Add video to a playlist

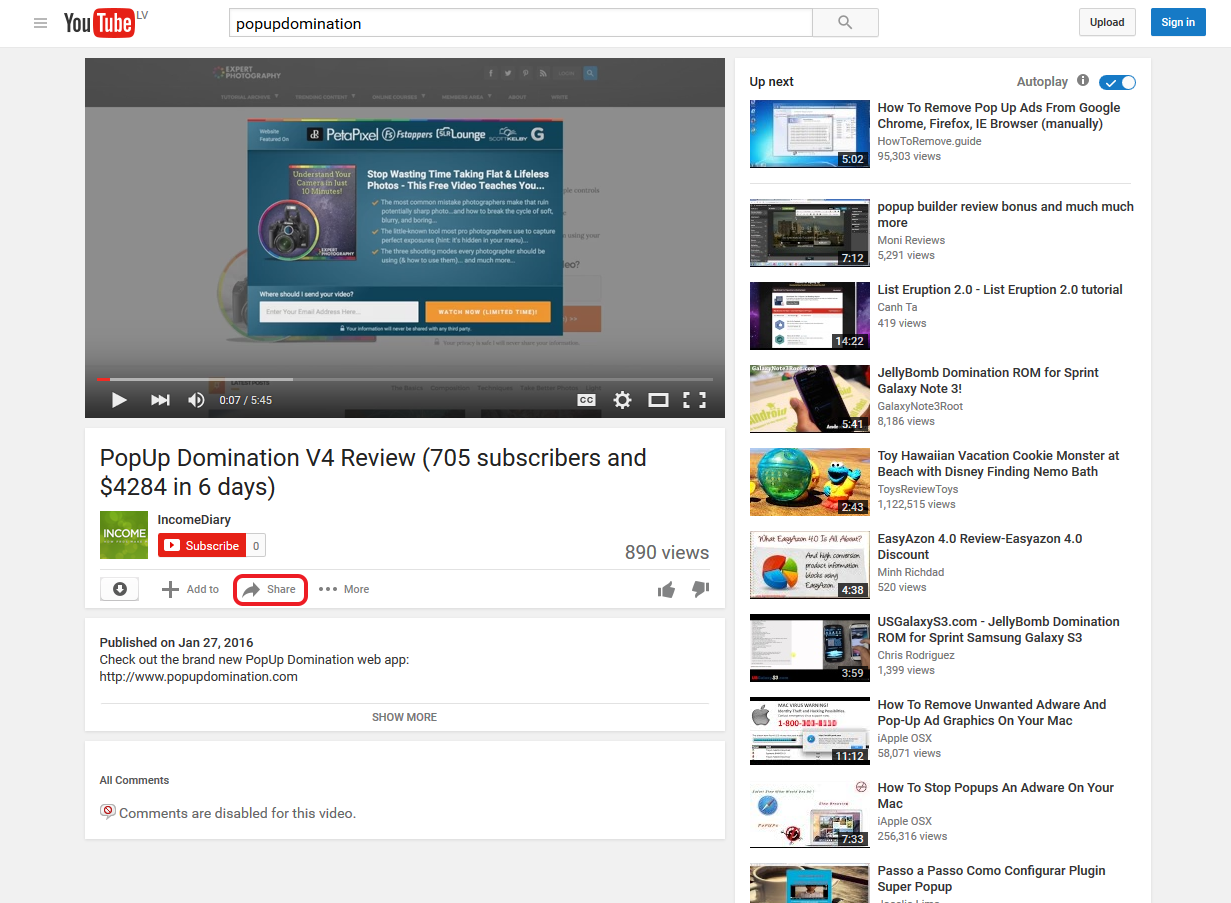tap(190, 589)
